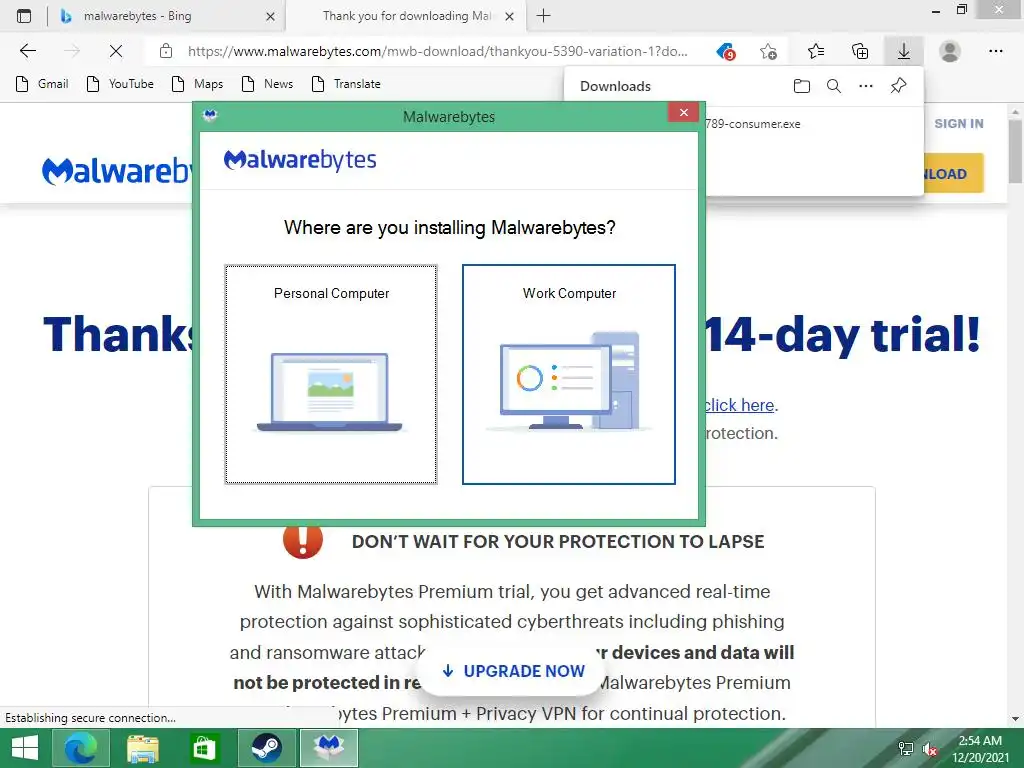The width and height of the screenshot is (1024, 768).
Task: Click SIGN IN on the webpage
Action: click(959, 123)
